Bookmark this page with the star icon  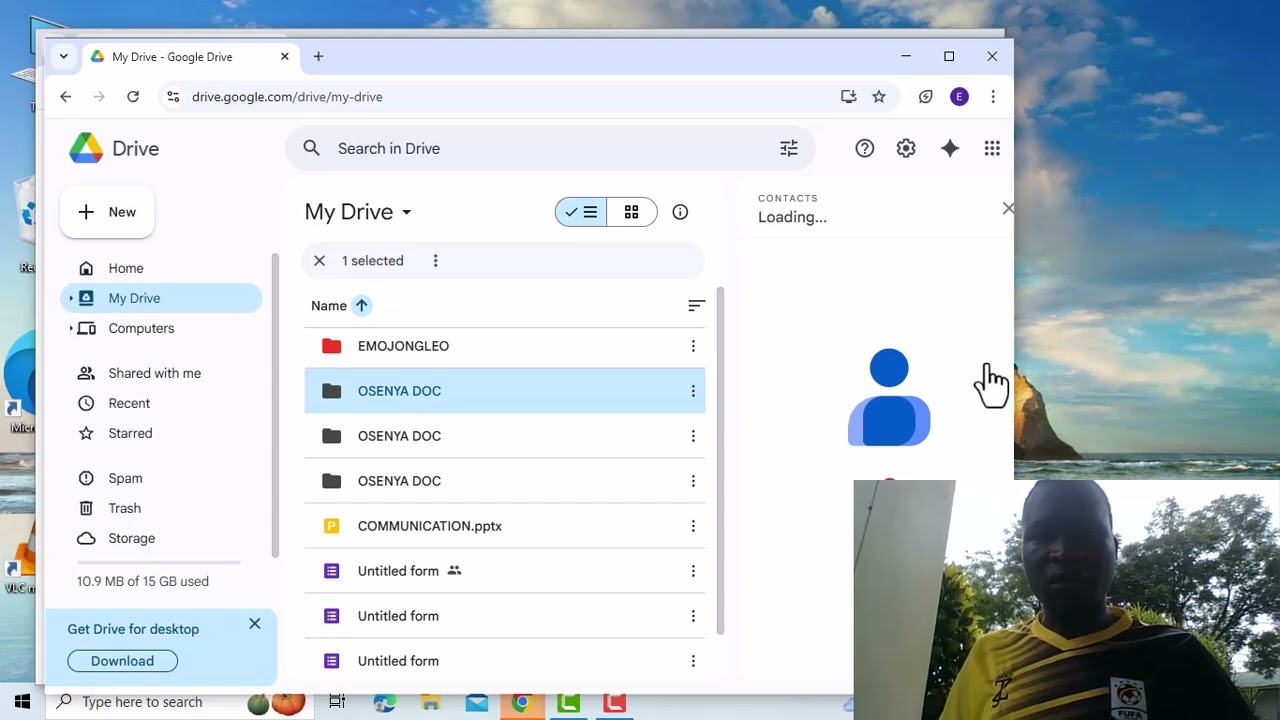pyautogui.click(x=879, y=97)
